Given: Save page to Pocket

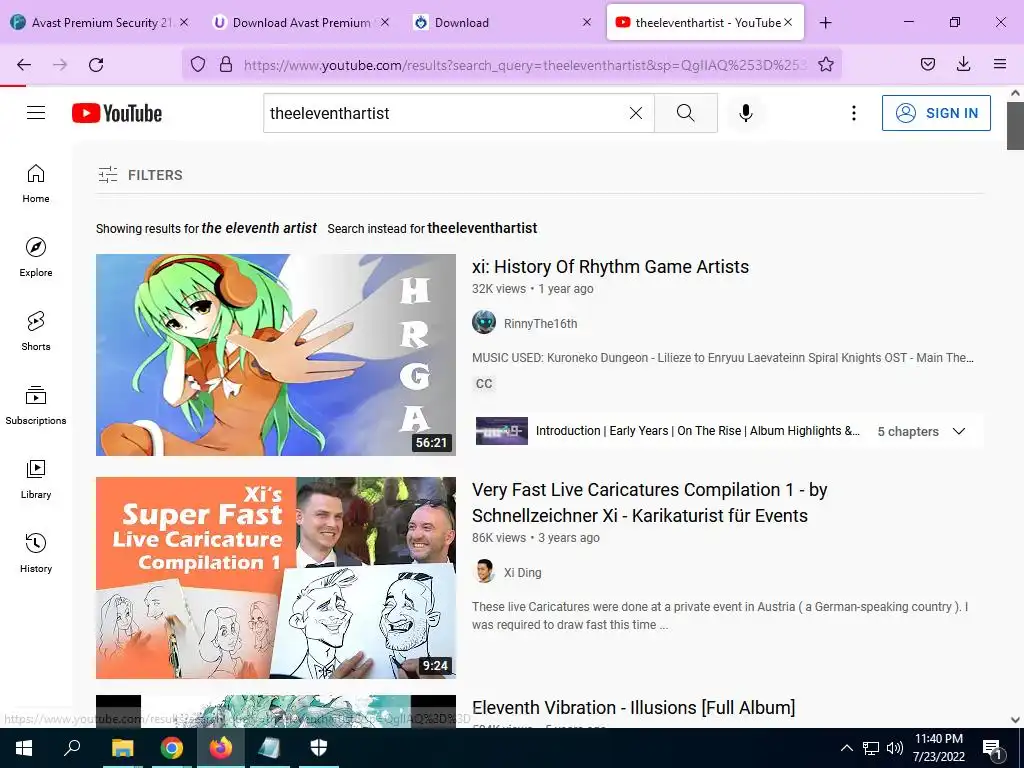Looking at the screenshot, I should [927, 64].
